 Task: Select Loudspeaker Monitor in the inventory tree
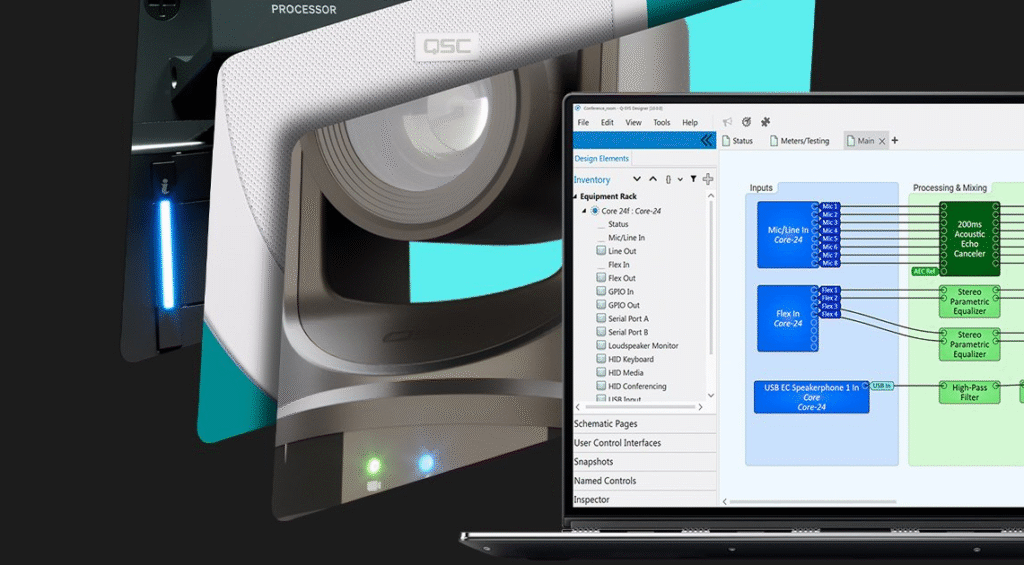point(643,346)
